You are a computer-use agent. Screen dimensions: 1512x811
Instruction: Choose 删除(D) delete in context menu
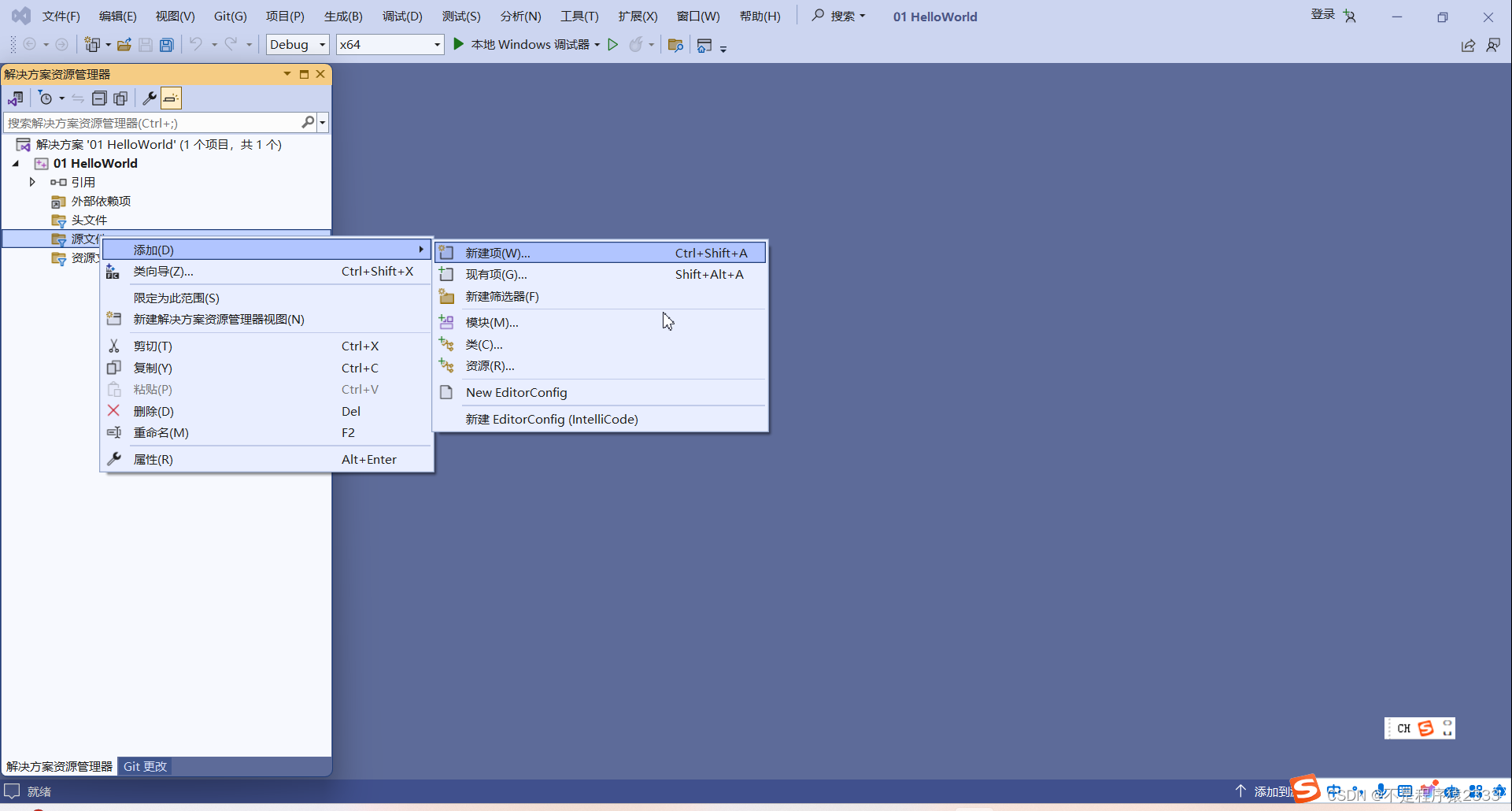pos(267,411)
